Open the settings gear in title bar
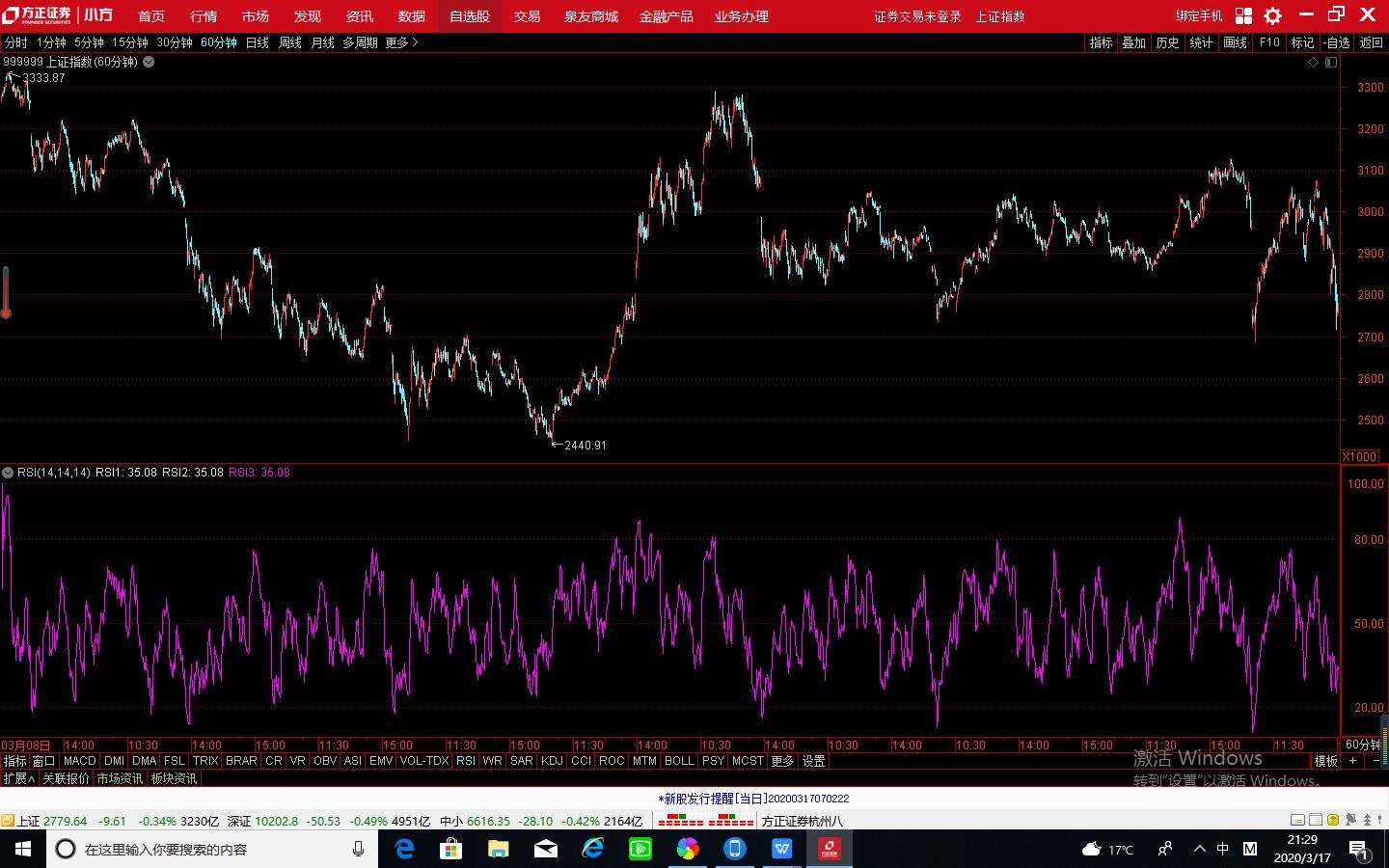The width and height of the screenshot is (1389, 868). click(x=1273, y=15)
